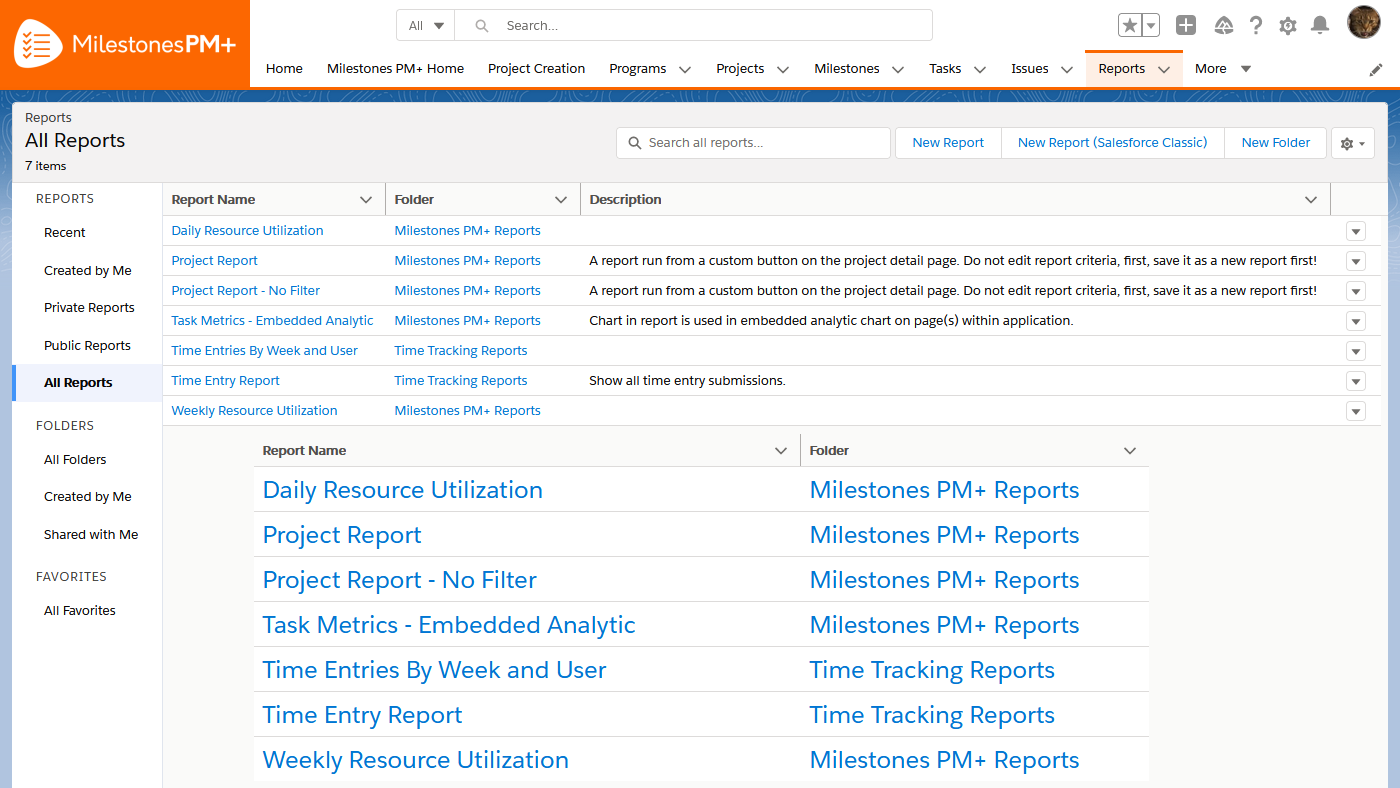Open the Projects tab
1400x788 pixels.
[740, 69]
